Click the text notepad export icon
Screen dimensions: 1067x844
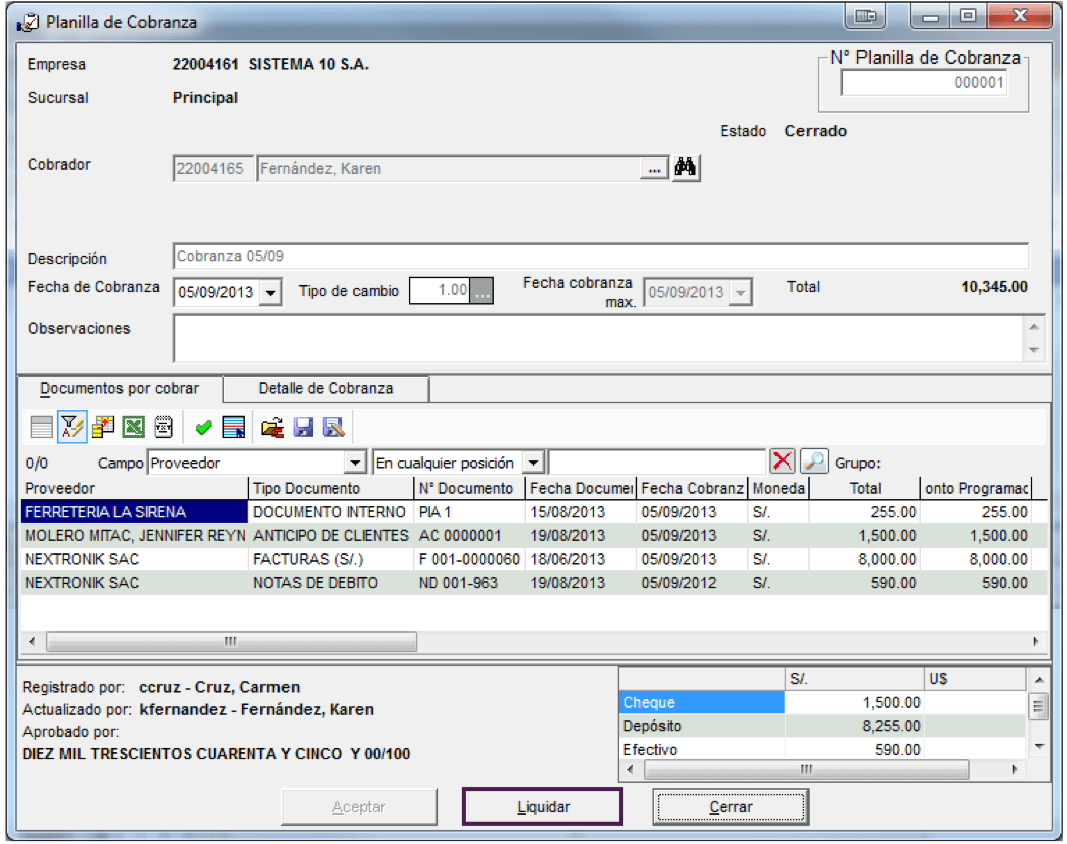tap(163, 427)
